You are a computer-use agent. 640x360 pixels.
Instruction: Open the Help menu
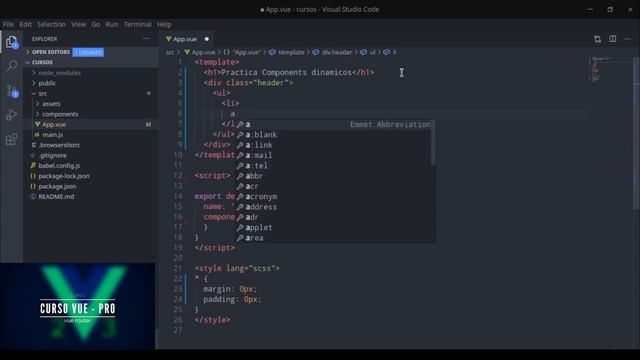pos(164,24)
